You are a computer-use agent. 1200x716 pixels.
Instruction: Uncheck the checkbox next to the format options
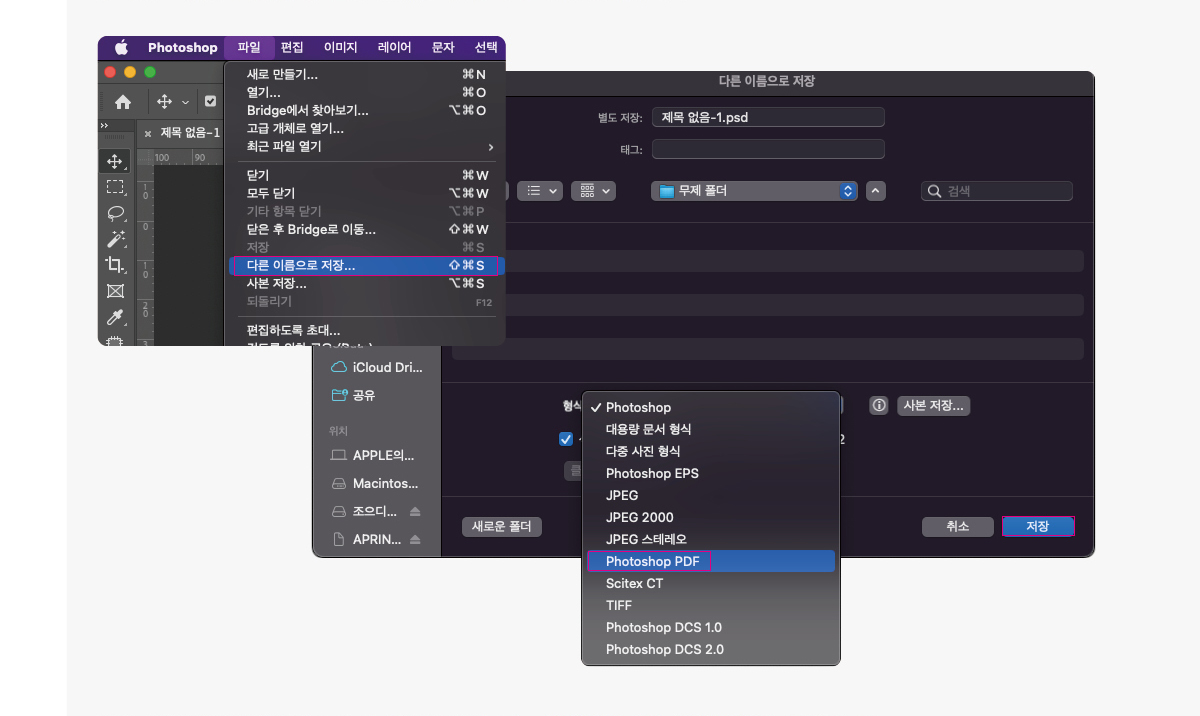[565, 438]
